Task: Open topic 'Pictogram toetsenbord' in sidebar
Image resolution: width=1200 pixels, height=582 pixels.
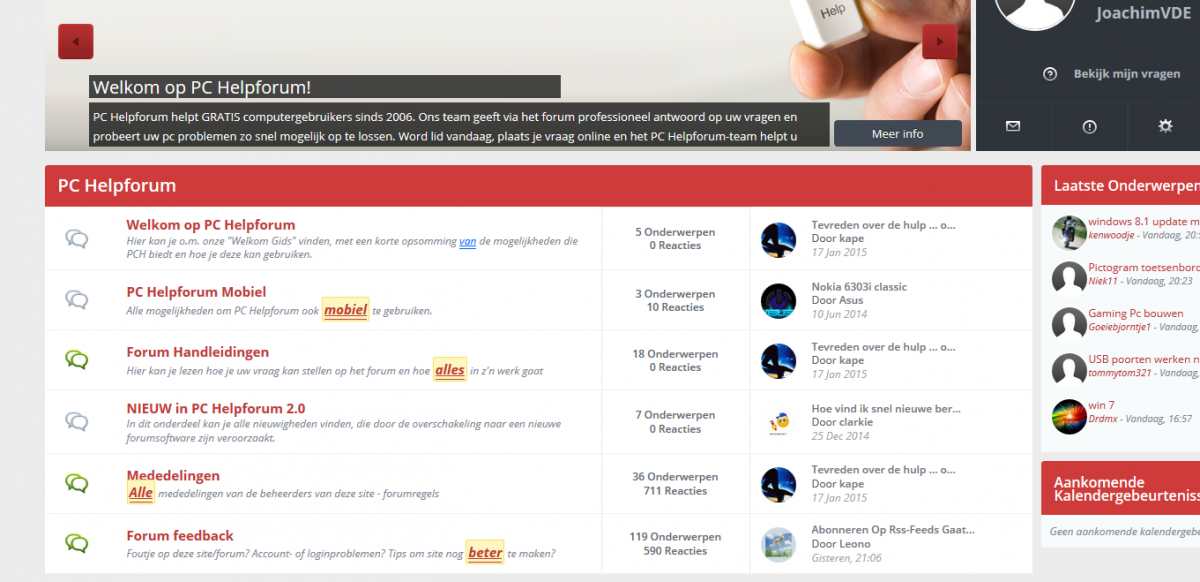Action: [x=1144, y=268]
